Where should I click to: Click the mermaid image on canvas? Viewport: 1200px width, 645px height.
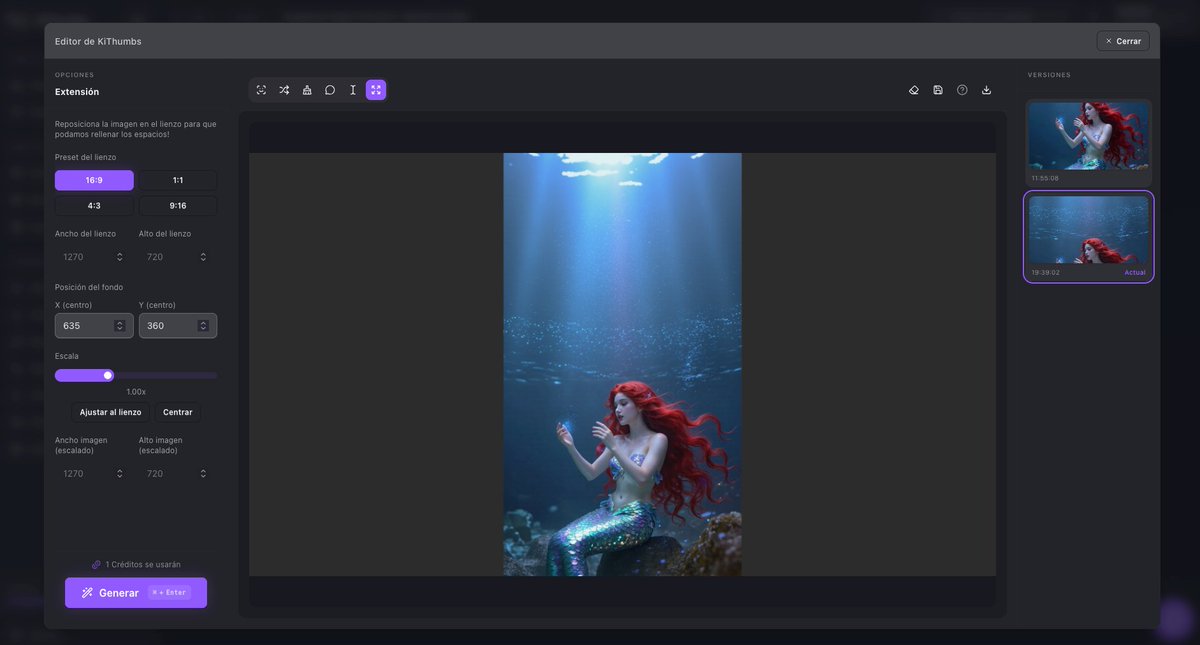[x=622, y=364]
